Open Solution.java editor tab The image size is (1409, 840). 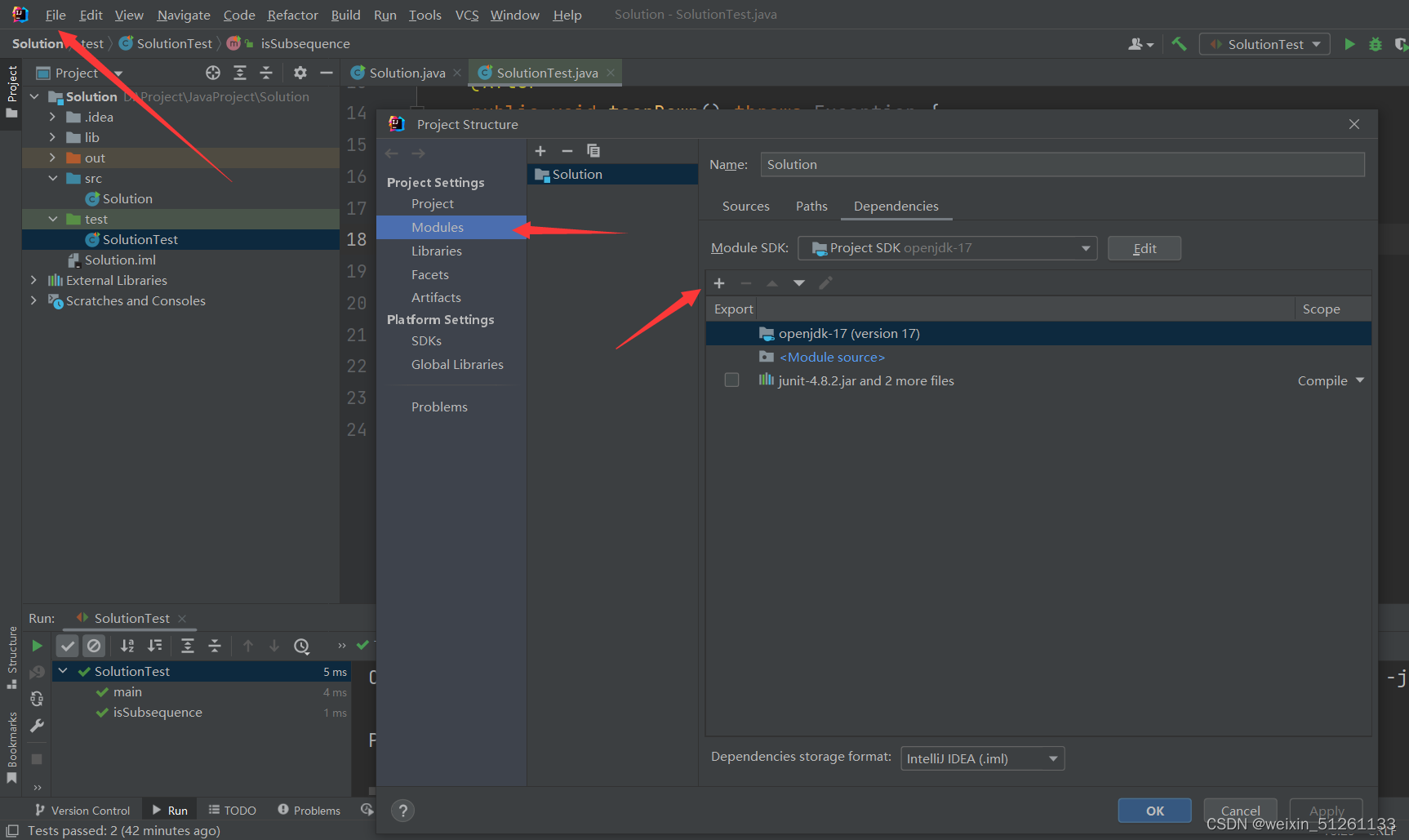pyautogui.click(x=406, y=73)
